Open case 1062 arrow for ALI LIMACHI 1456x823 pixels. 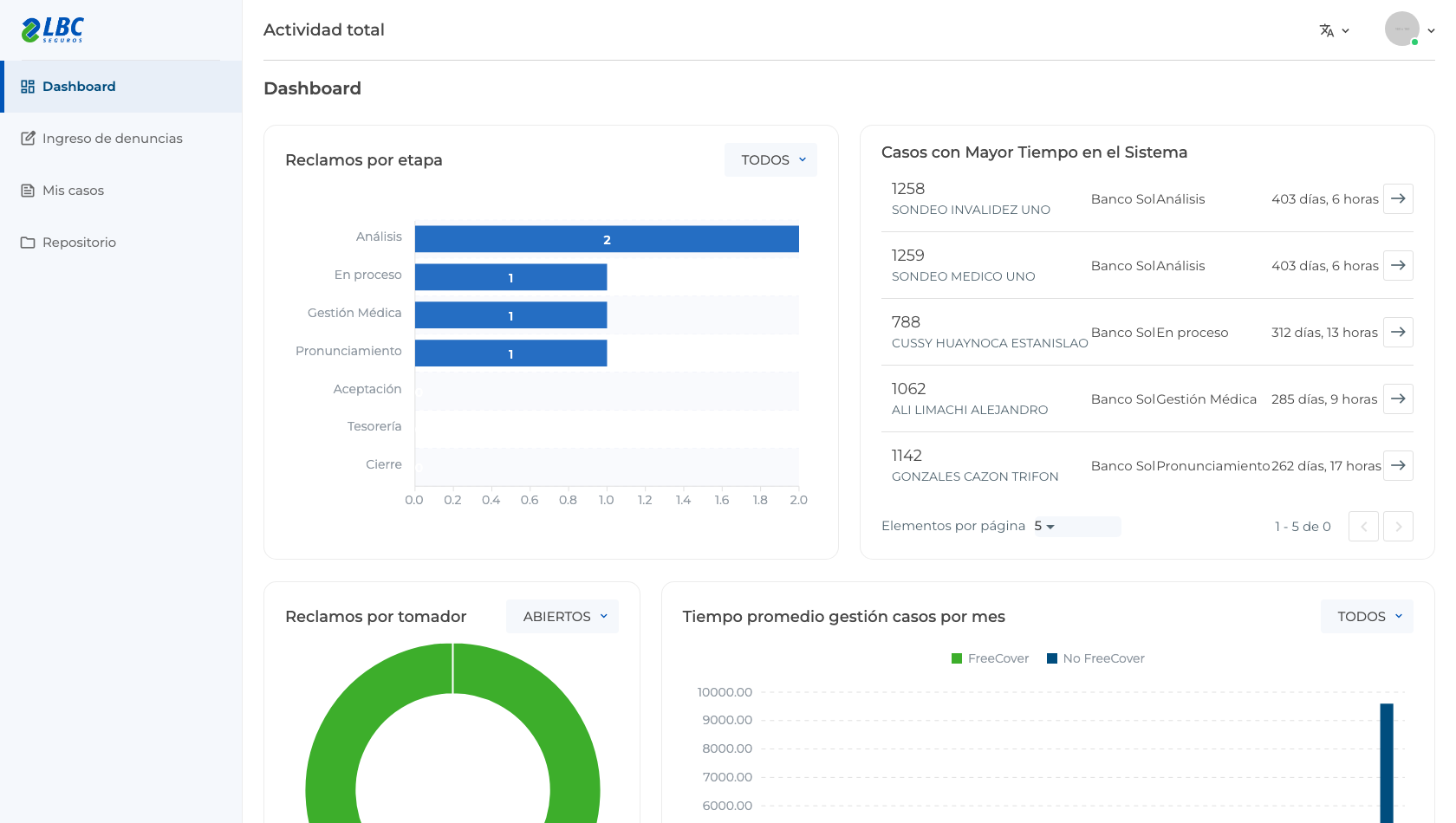(x=1398, y=399)
